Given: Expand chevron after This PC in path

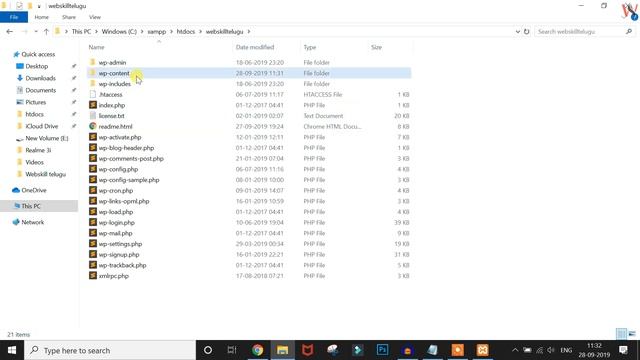Looking at the screenshot, I should [x=96, y=31].
